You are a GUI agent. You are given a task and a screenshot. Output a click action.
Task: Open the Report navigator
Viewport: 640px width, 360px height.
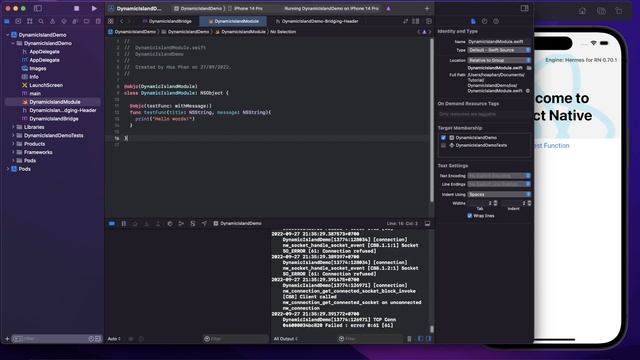coord(98,21)
